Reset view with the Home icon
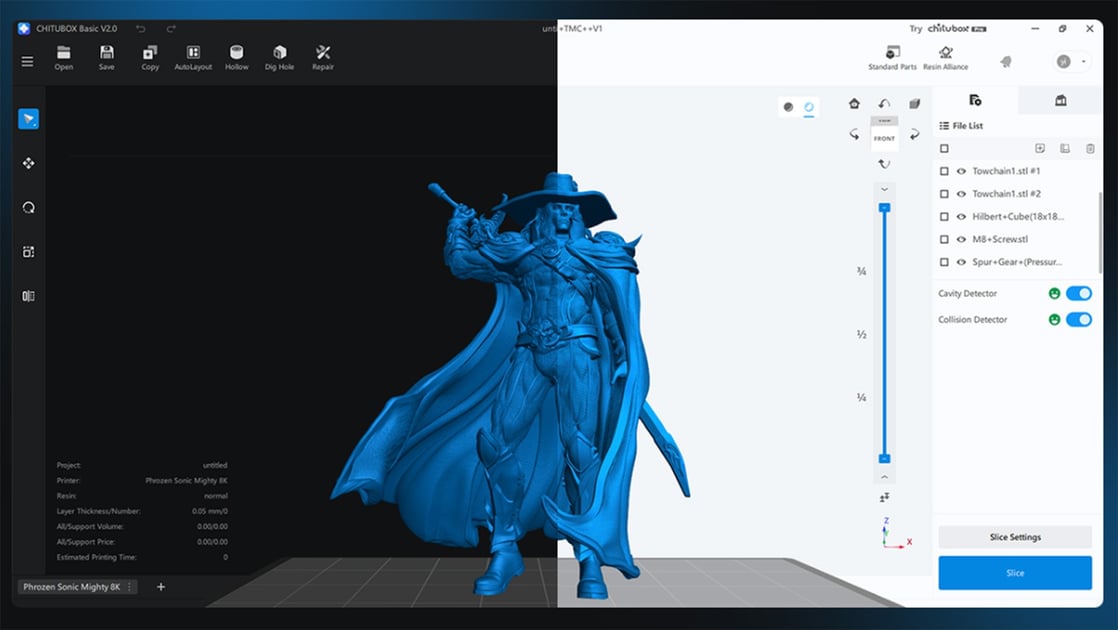This screenshot has height=630, width=1118. pos(854,104)
